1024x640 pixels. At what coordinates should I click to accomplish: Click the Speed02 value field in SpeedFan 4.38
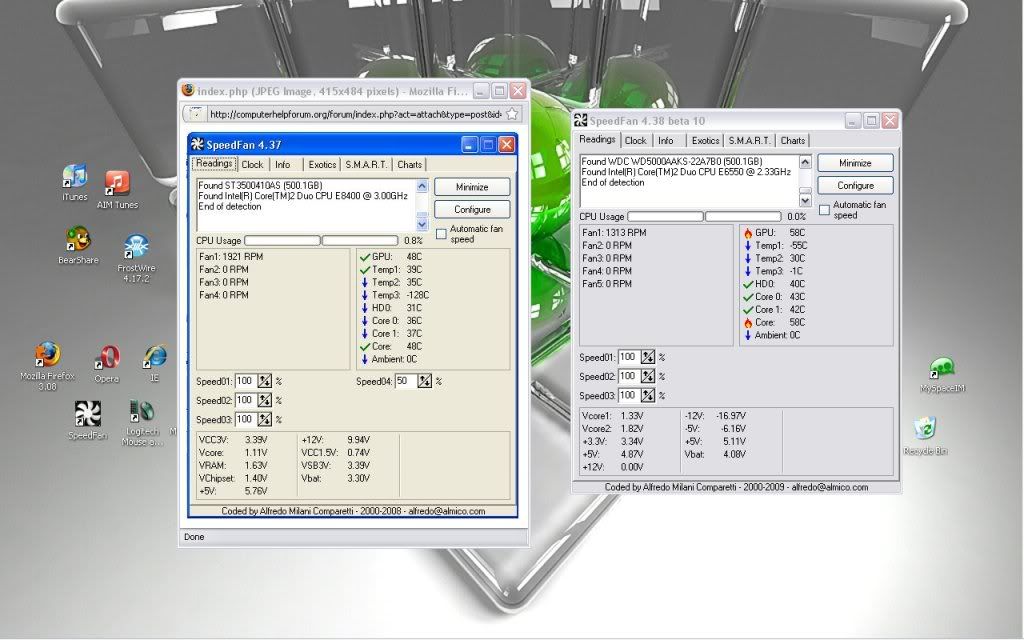tap(628, 377)
